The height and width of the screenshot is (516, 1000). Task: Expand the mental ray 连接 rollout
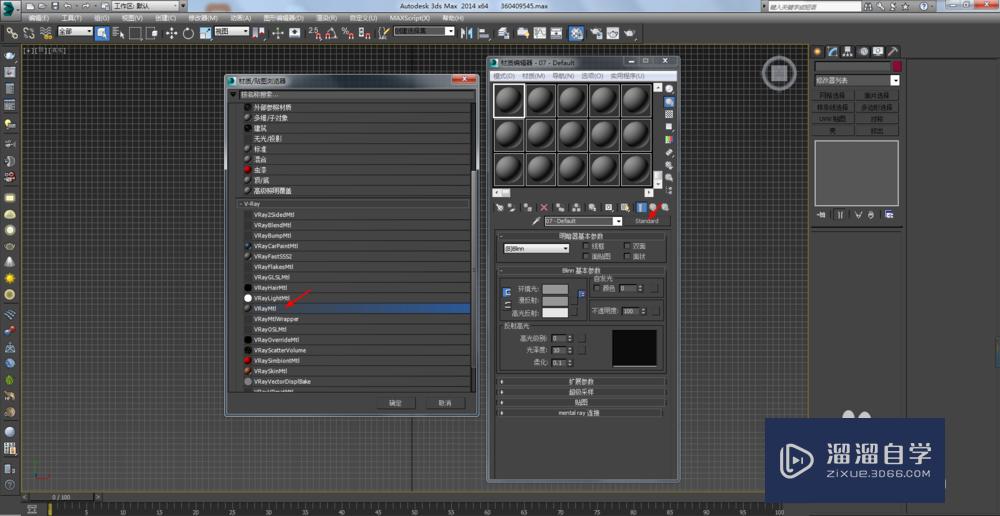coord(581,413)
